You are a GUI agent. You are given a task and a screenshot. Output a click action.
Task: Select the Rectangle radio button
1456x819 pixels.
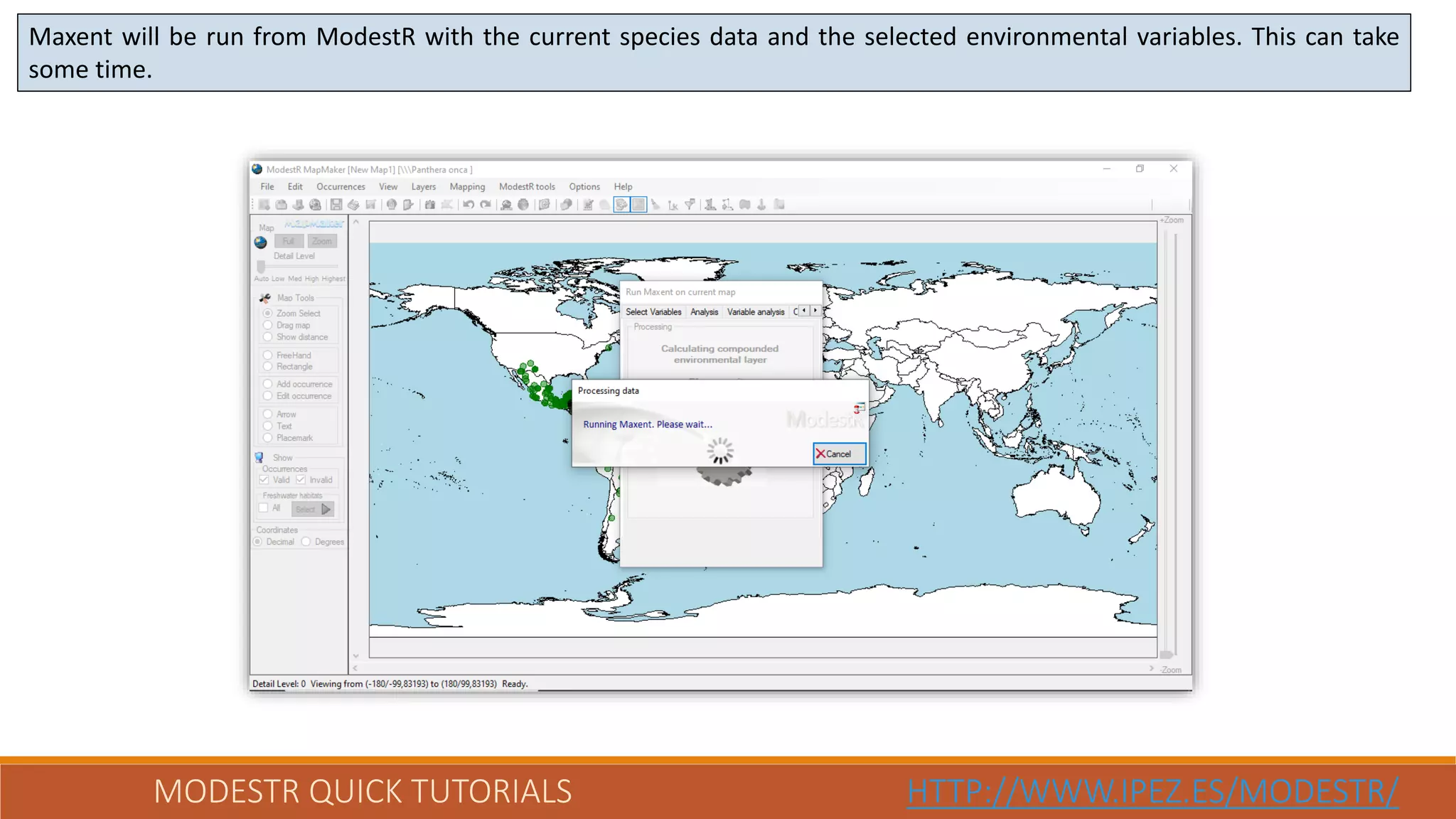(268, 367)
